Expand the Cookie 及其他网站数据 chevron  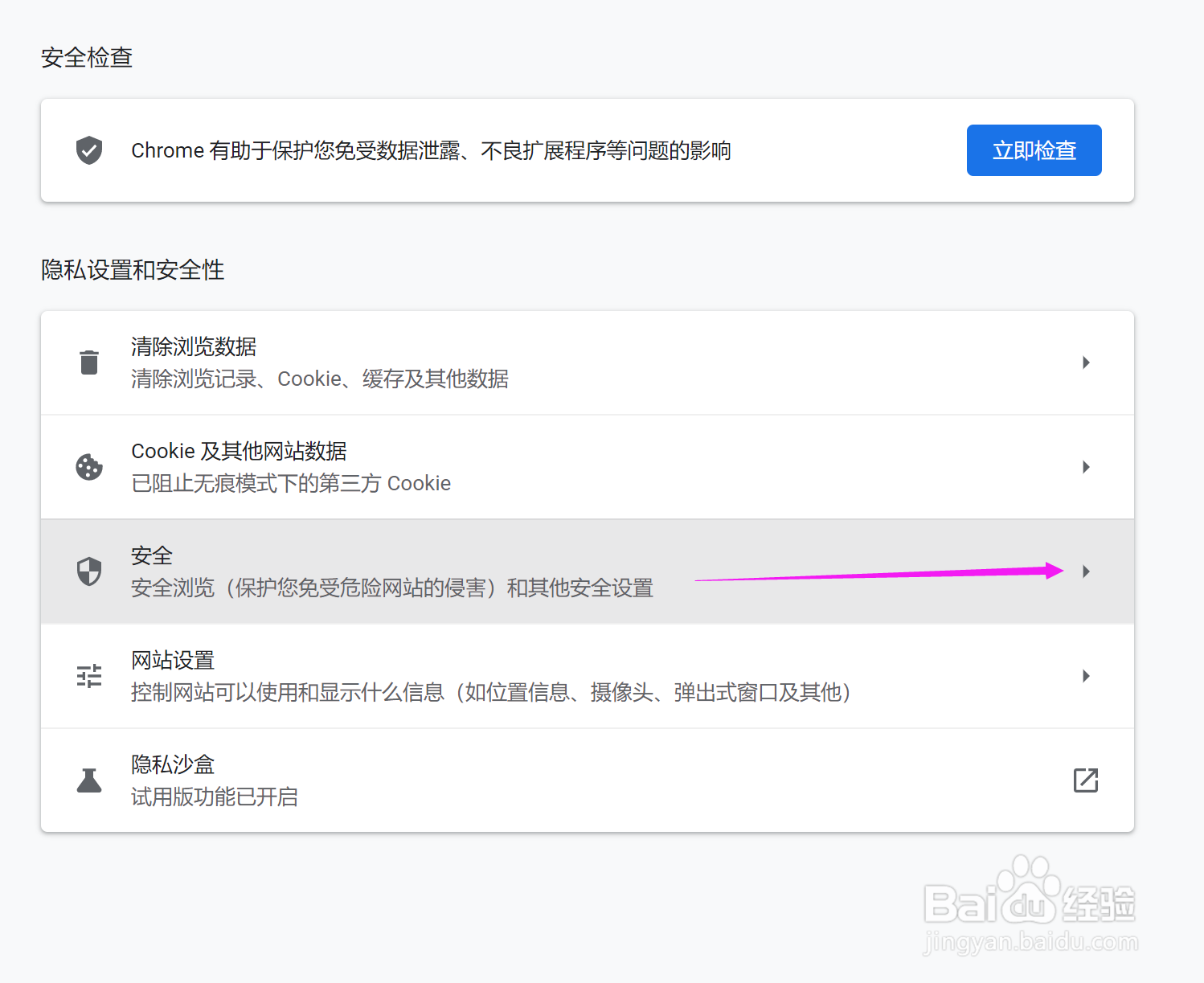point(1086,467)
